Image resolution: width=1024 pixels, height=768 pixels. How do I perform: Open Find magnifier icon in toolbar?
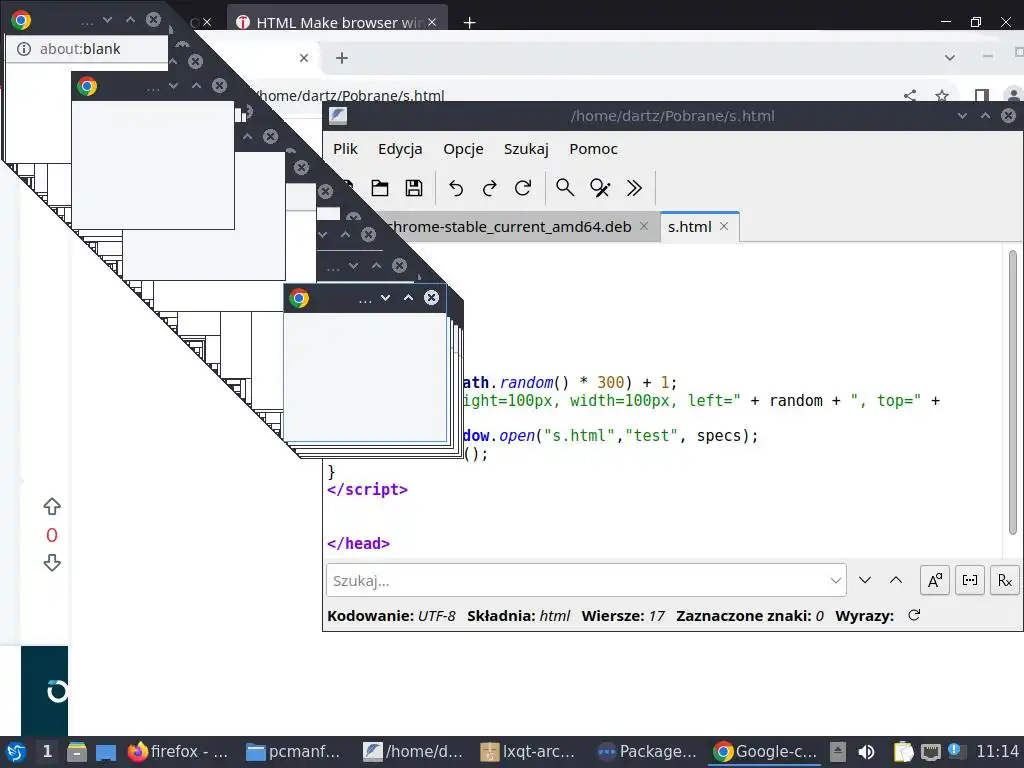pyautogui.click(x=565, y=188)
